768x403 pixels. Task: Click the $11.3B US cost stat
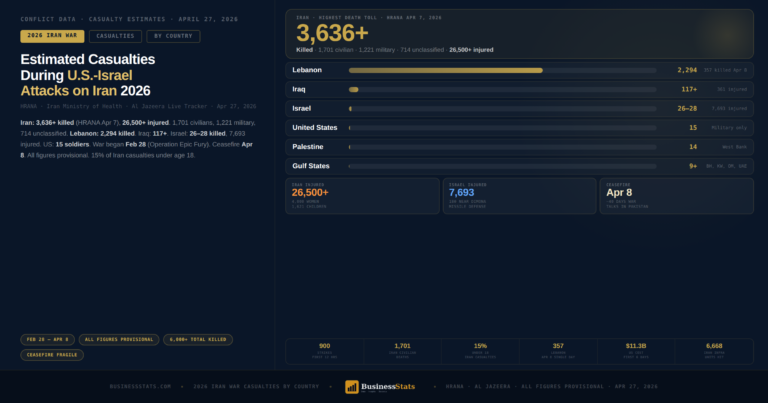(636, 351)
